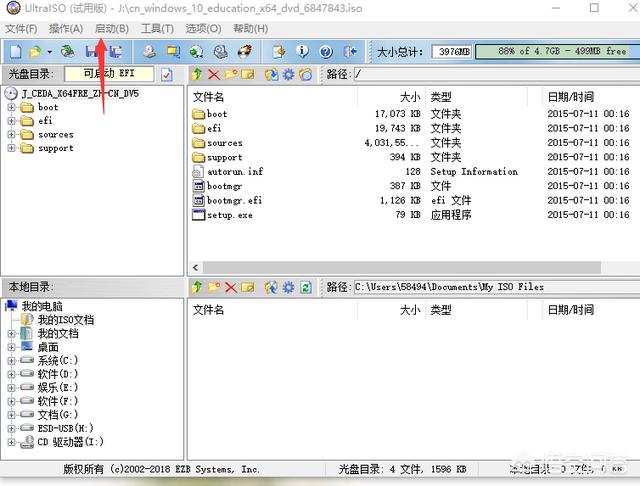Create new folder in disc panel
Viewport: 640px width, 486px height.
click(x=231, y=74)
